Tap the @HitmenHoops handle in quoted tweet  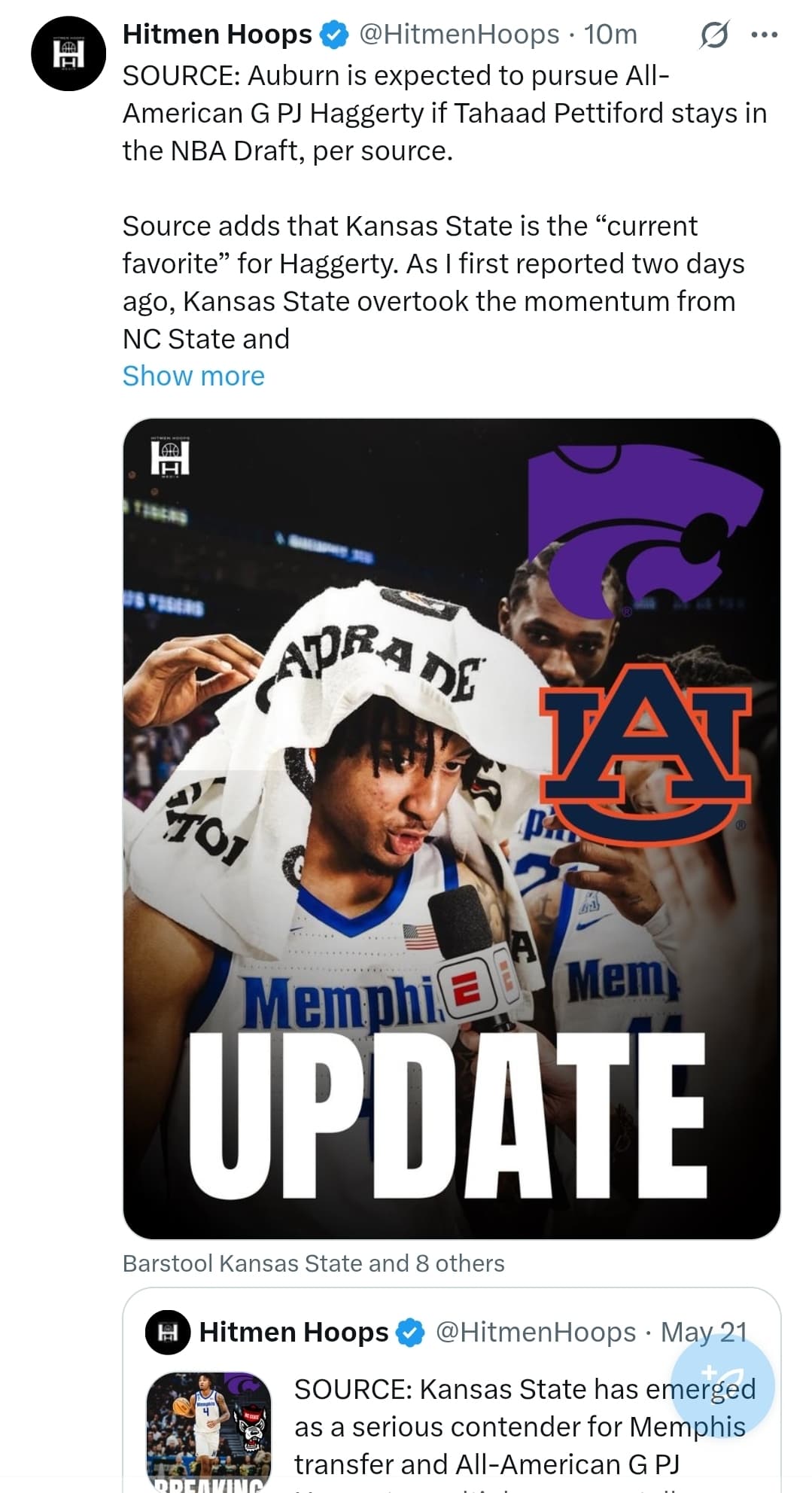(536, 1333)
